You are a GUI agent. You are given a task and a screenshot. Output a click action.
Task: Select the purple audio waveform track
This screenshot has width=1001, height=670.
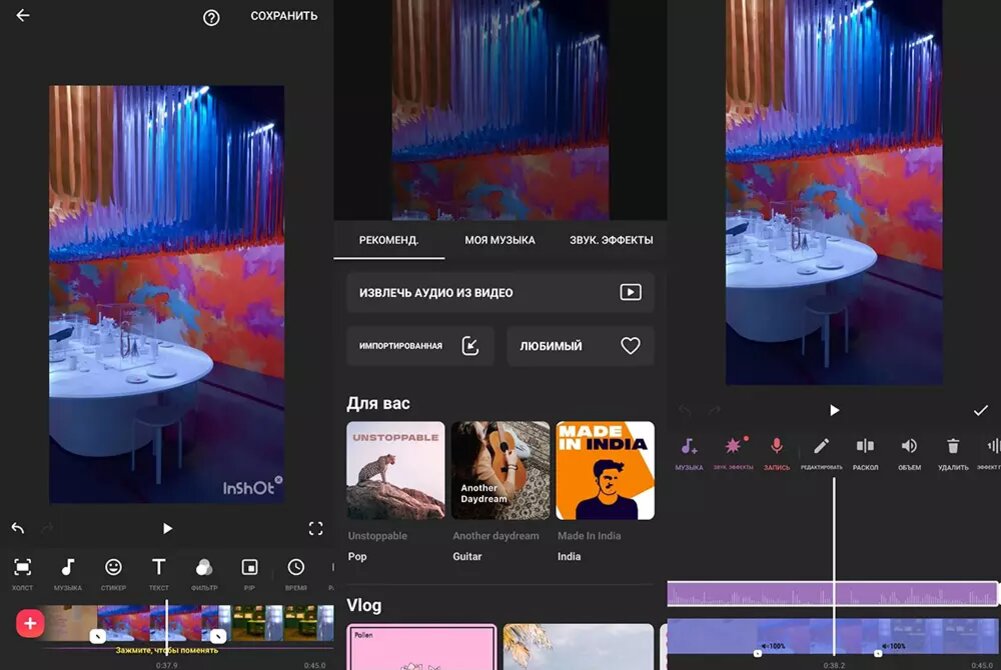832,593
